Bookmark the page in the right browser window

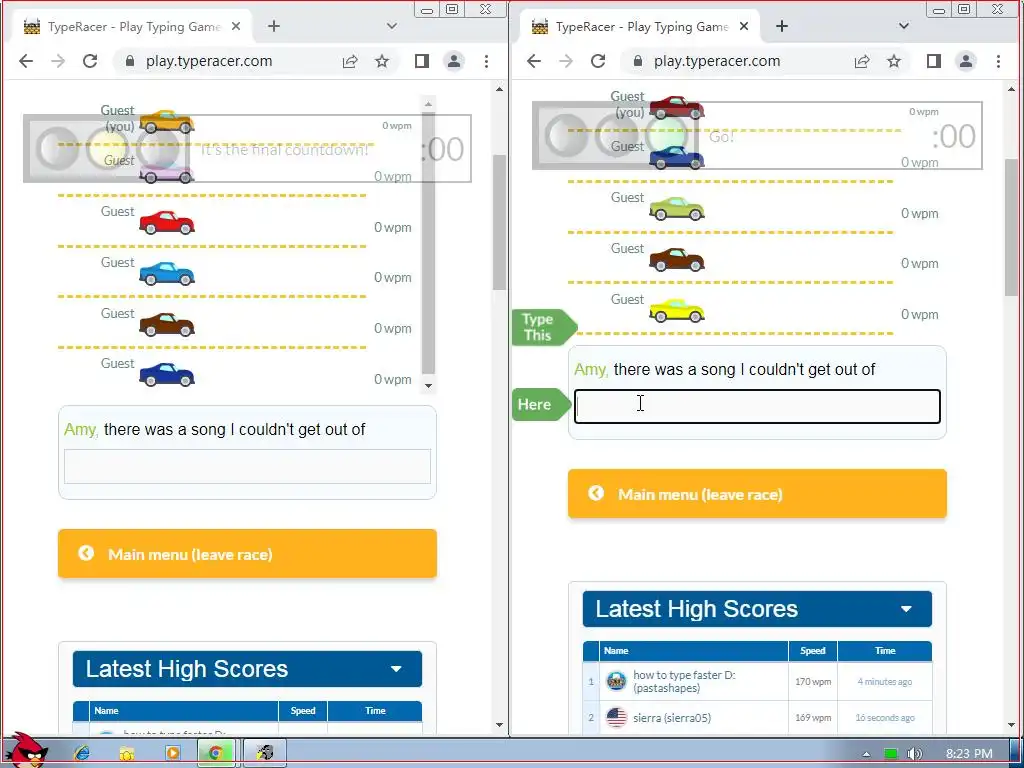[894, 61]
